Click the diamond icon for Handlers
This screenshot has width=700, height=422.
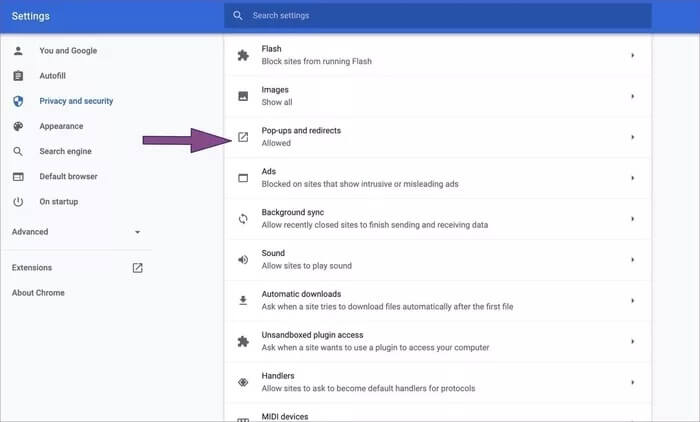coord(243,382)
